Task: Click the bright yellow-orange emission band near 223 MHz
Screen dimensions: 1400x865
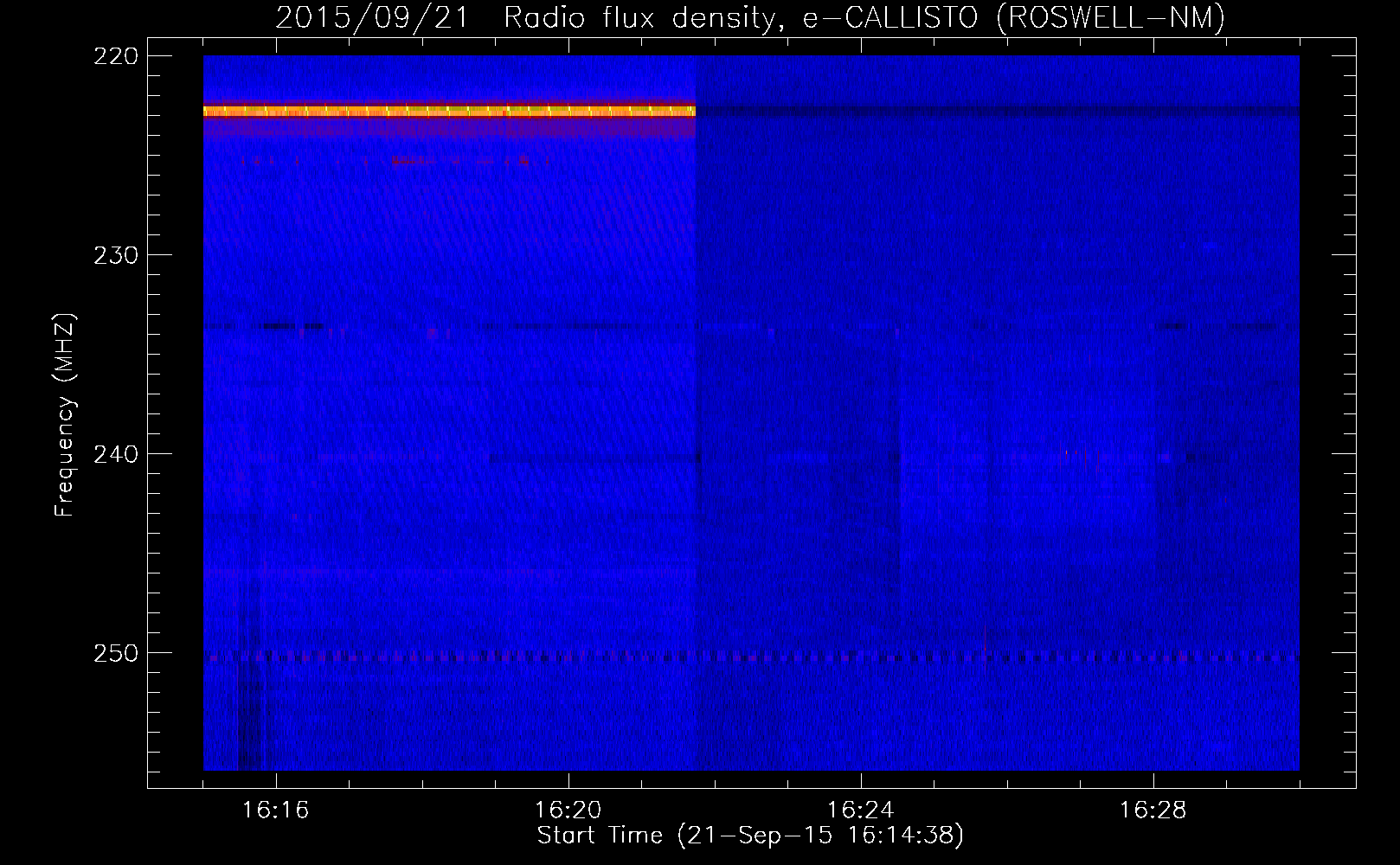Action: [x=449, y=111]
